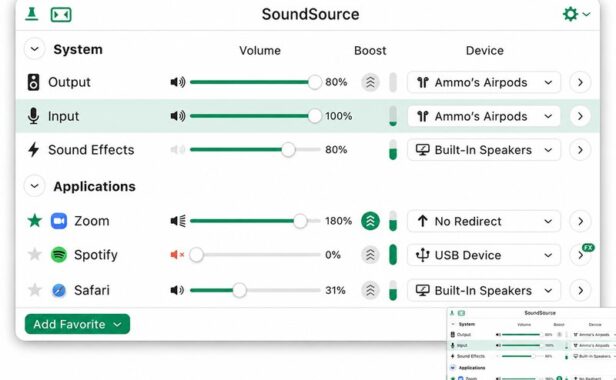This screenshot has height=380, width=616.
Task: Unfavorite Zoom with green star
Action: (x=35, y=220)
